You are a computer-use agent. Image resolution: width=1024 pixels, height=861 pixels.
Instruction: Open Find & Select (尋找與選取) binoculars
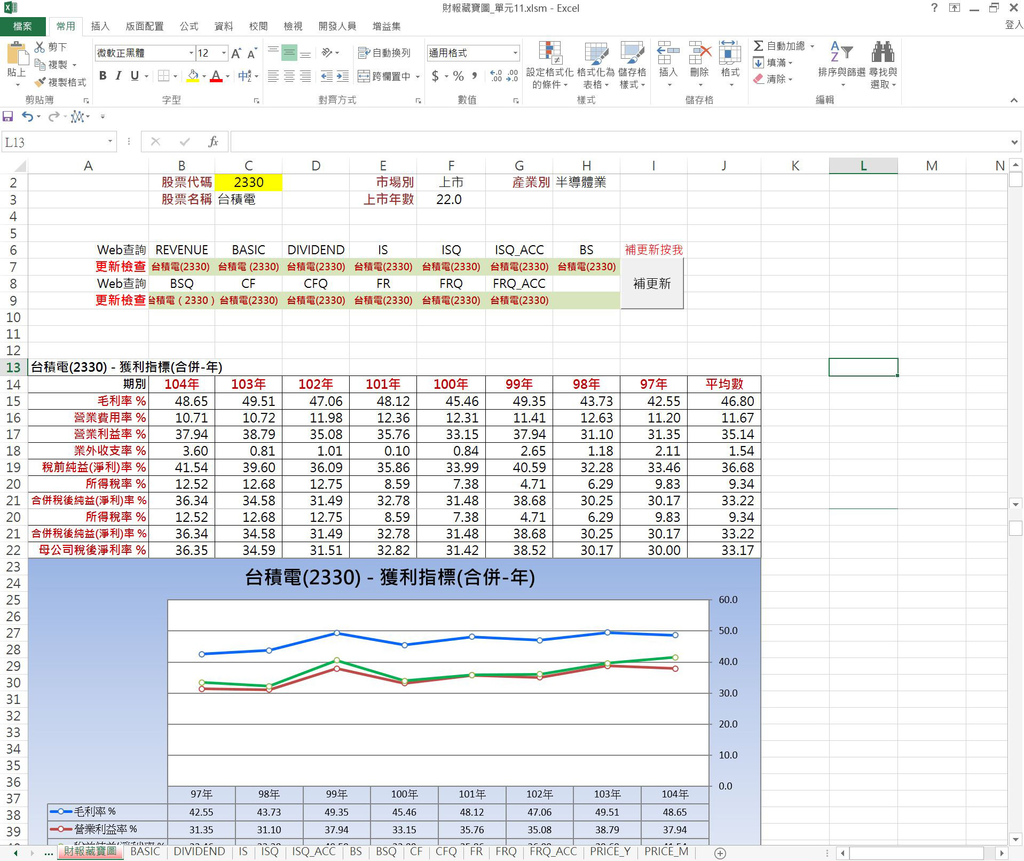tap(883, 65)
